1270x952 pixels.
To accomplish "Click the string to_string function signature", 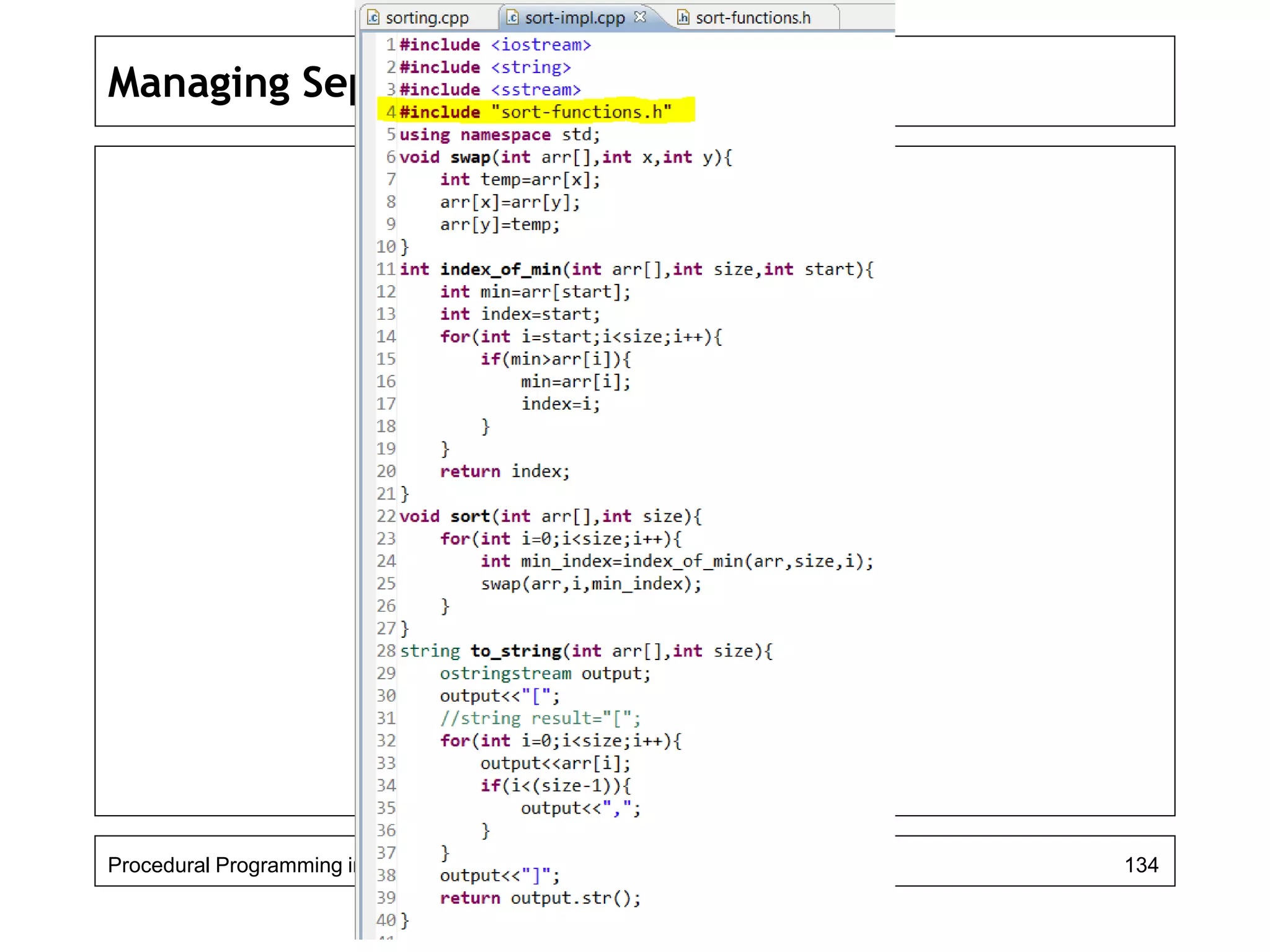I will point(586,651).
